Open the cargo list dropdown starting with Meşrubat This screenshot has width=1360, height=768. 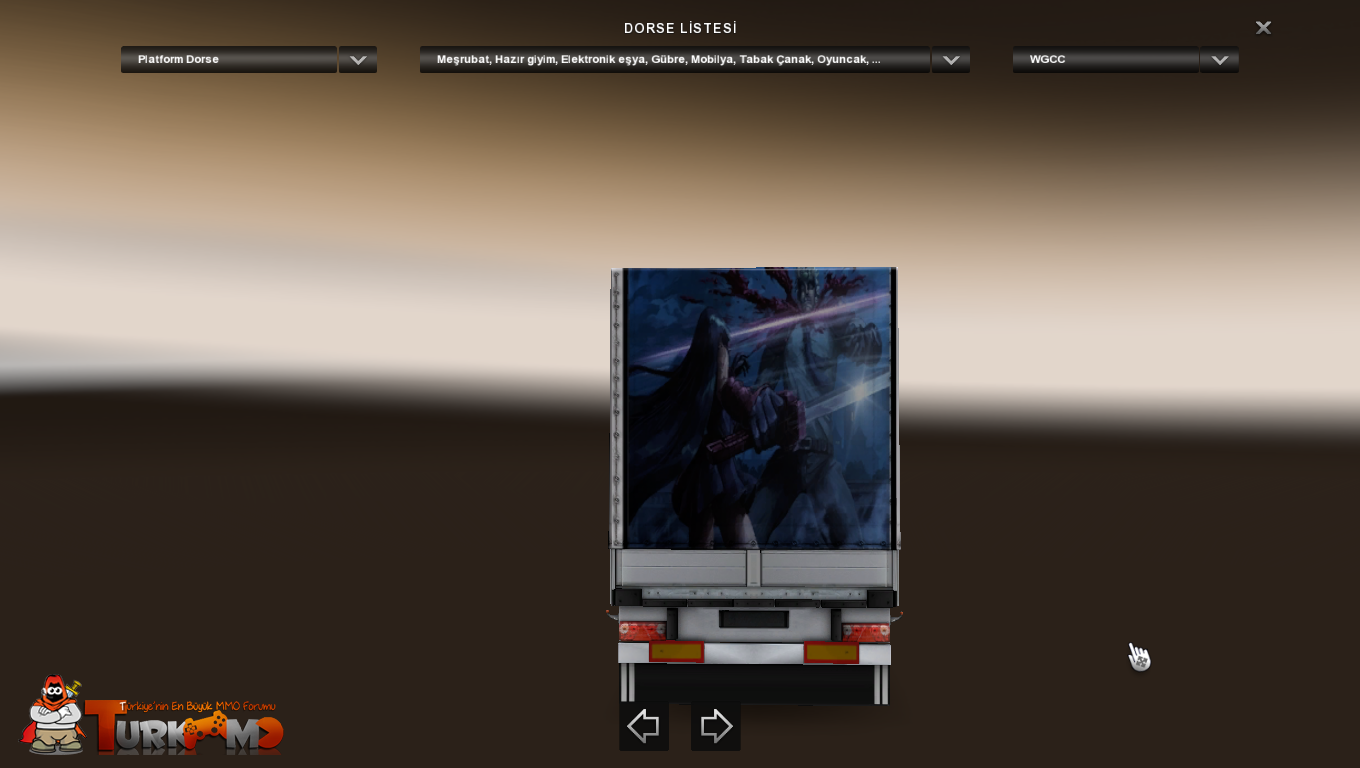pyautogui.click(x=675, y=59)
